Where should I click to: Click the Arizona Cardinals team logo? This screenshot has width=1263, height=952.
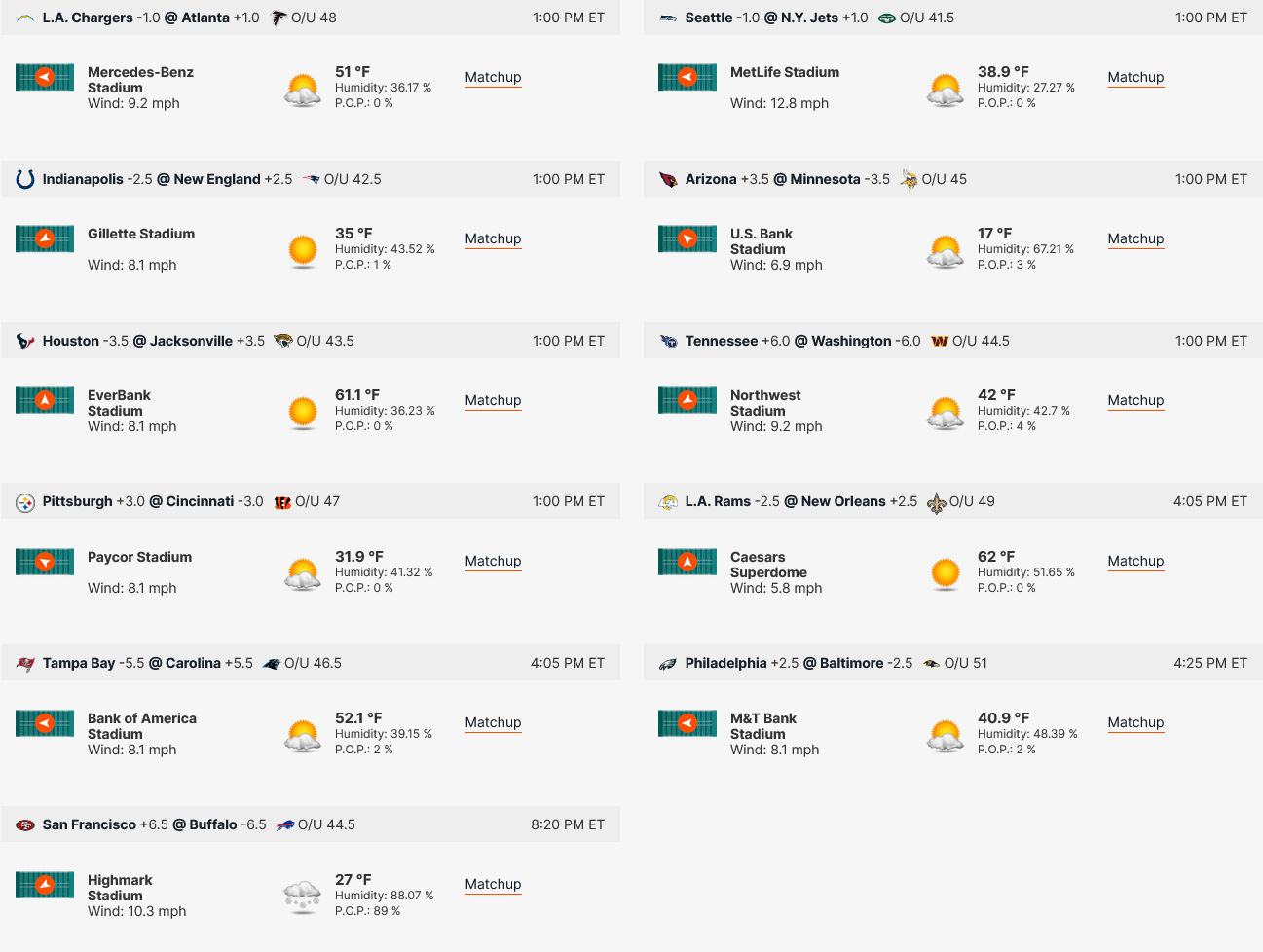(668, 179)
